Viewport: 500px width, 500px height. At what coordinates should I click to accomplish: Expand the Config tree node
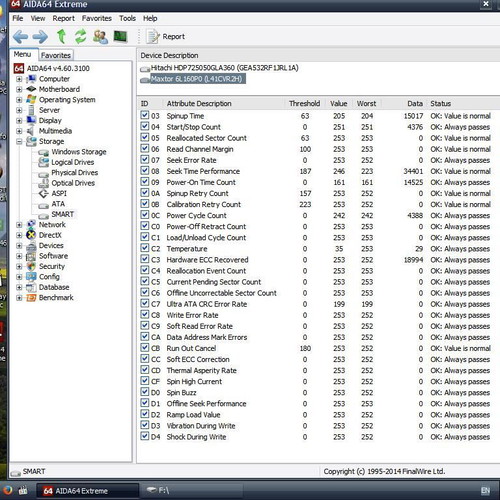point(19,277)
